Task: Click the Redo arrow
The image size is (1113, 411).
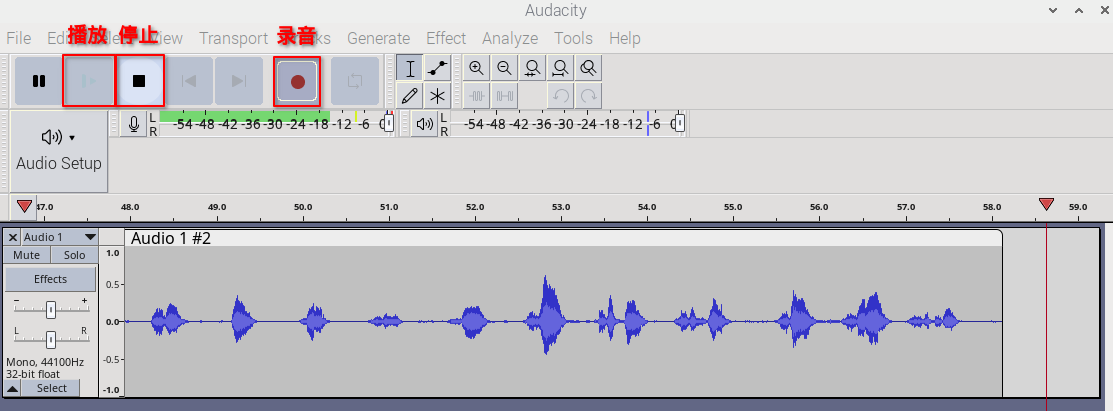Action: 588,95
